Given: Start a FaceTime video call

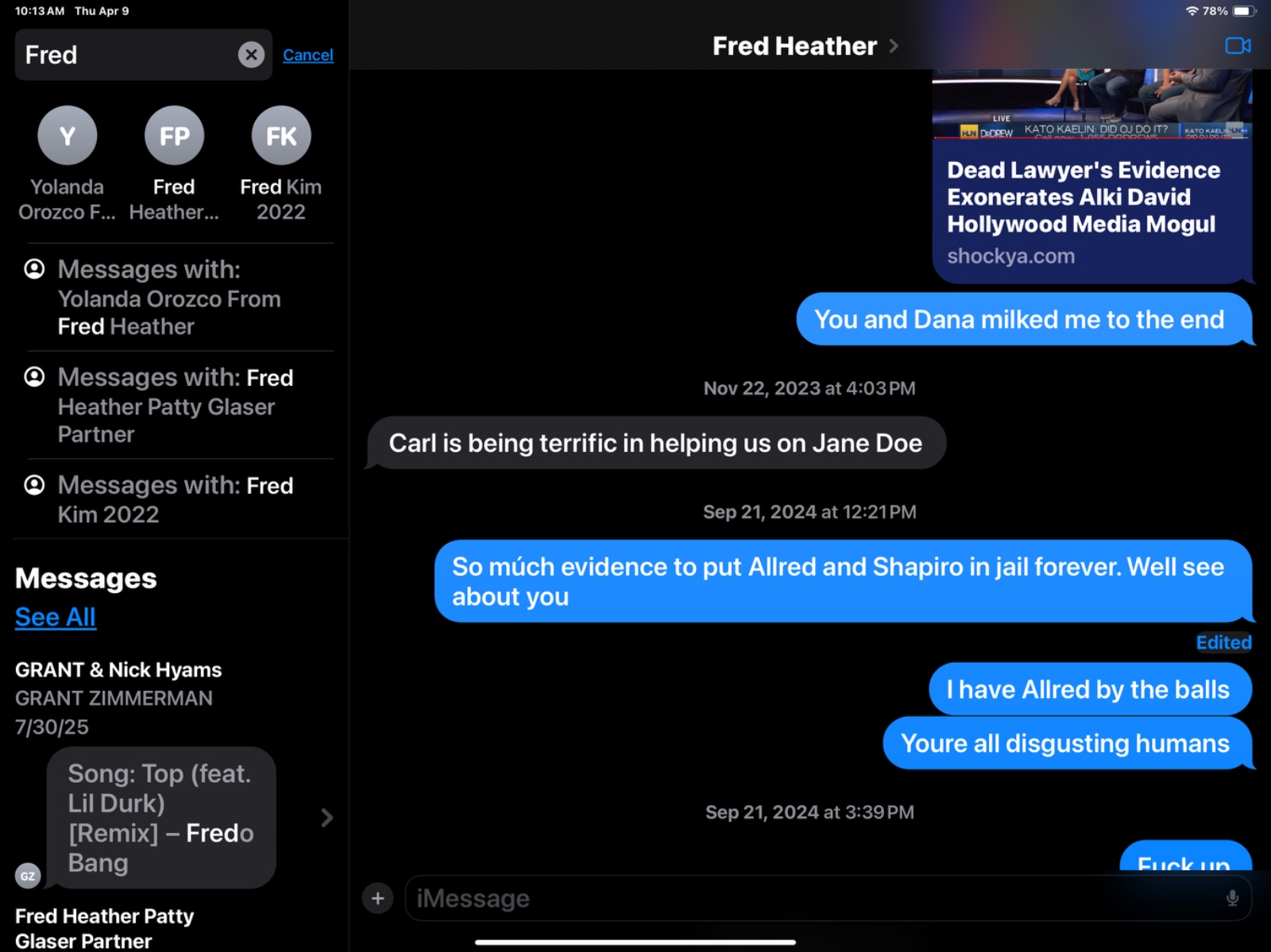Looking at the screenshot, I should (1238, 46).
